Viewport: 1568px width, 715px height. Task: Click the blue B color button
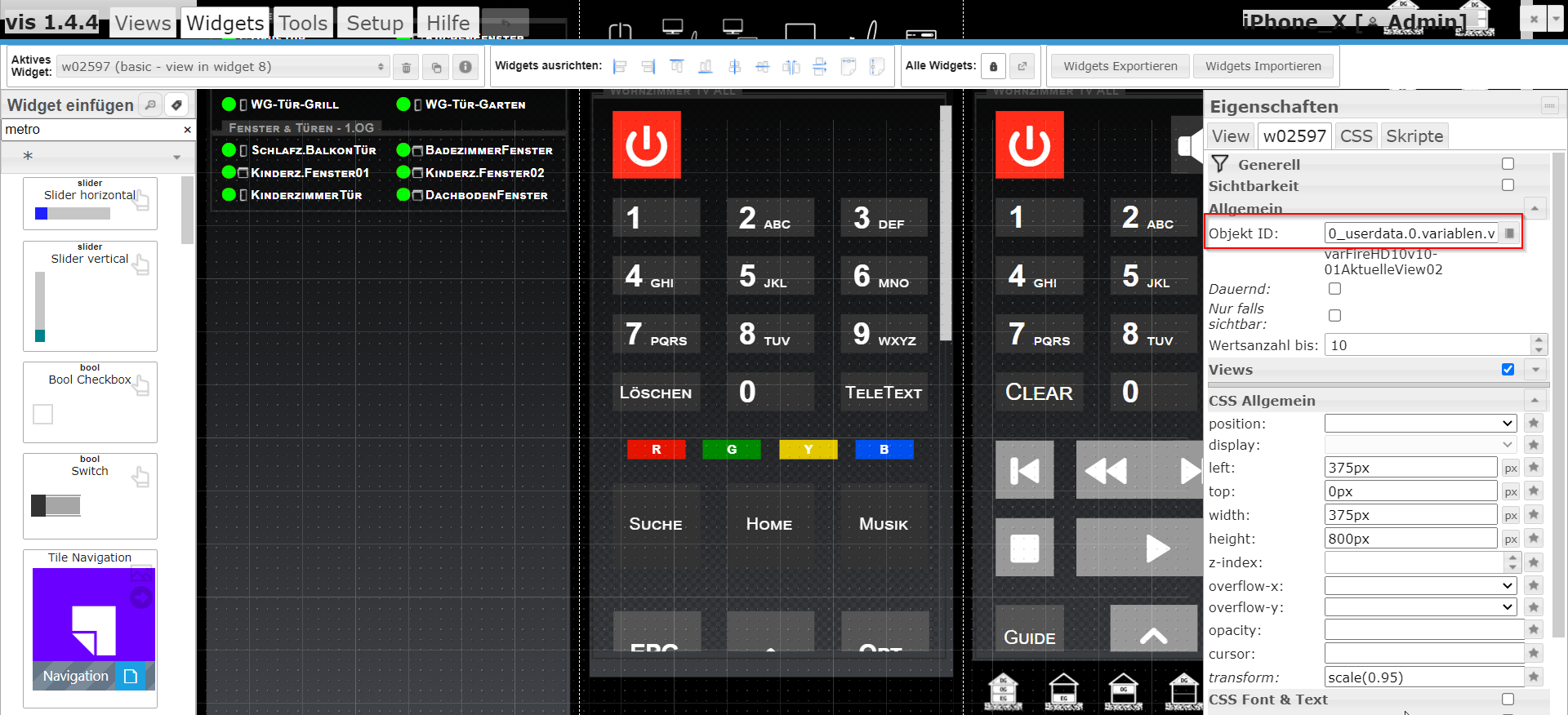point(884,450)
